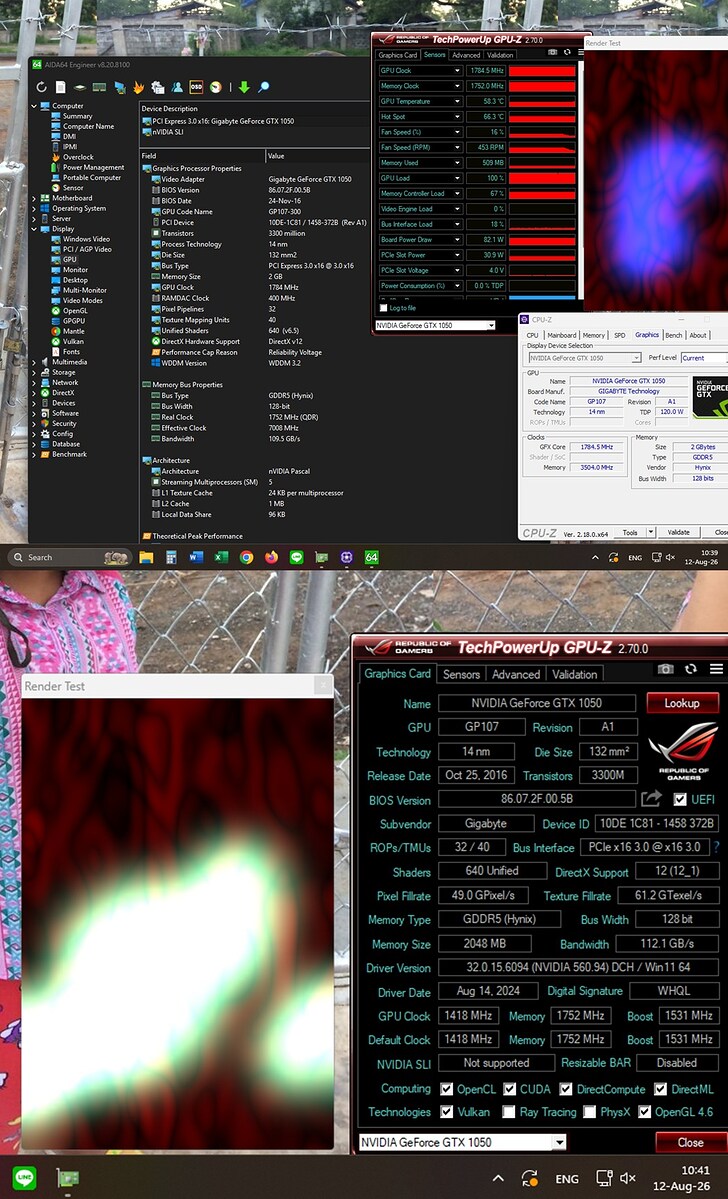Launch AIDA64 flame stability test icon

[138, 87]
